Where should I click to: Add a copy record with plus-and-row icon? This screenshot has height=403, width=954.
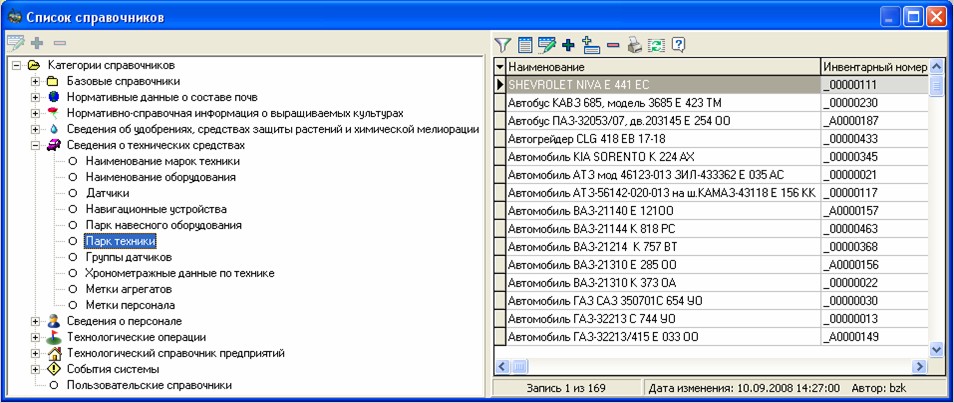click(x=591, y=44)
